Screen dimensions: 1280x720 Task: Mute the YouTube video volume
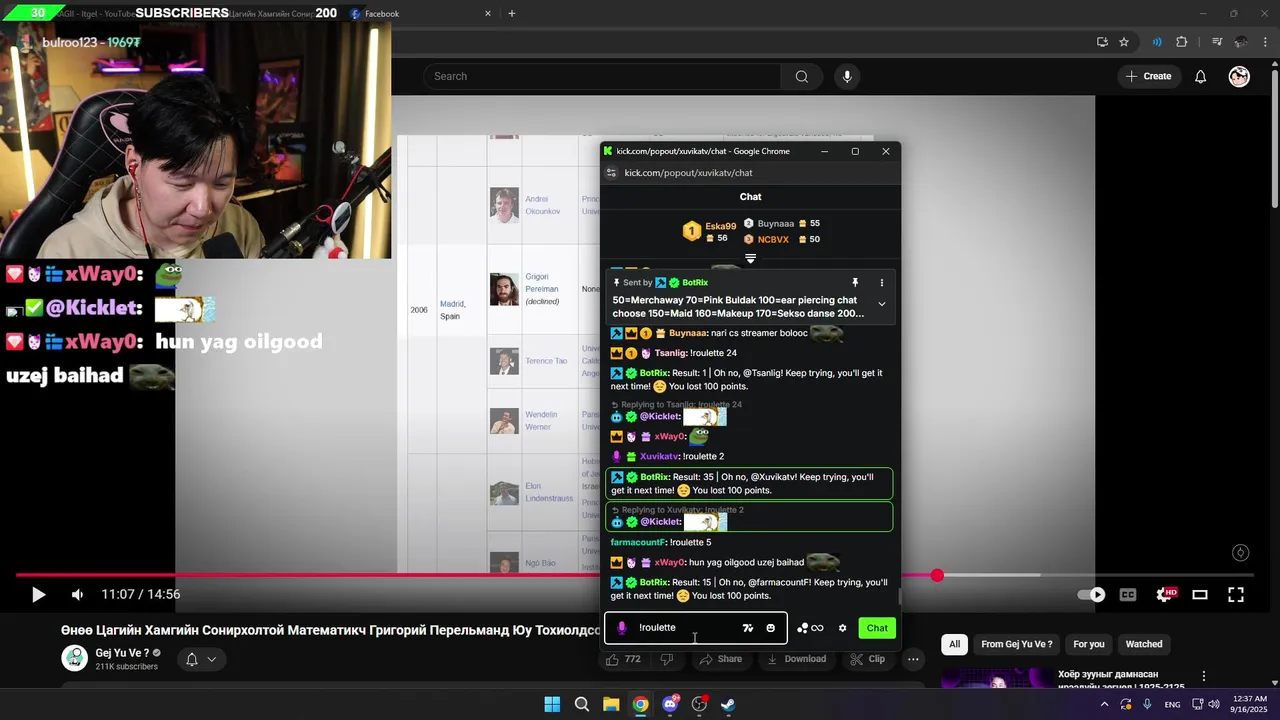[77, 594]
